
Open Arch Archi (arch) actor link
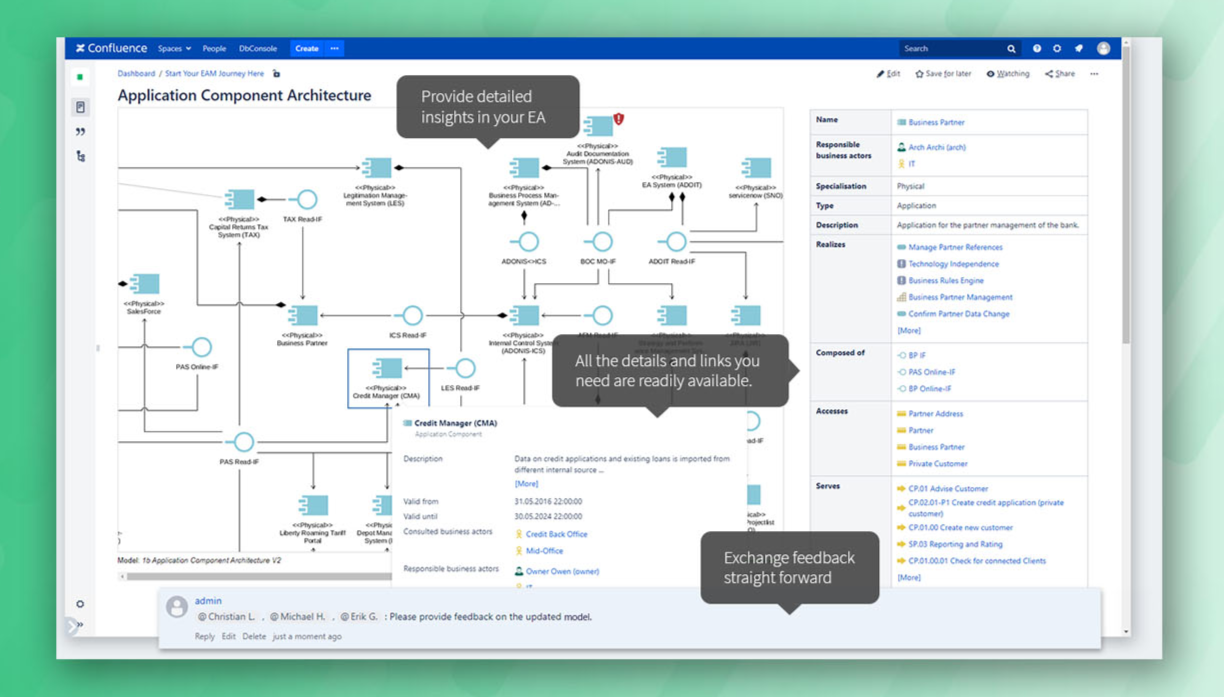[x=937, y=147]
